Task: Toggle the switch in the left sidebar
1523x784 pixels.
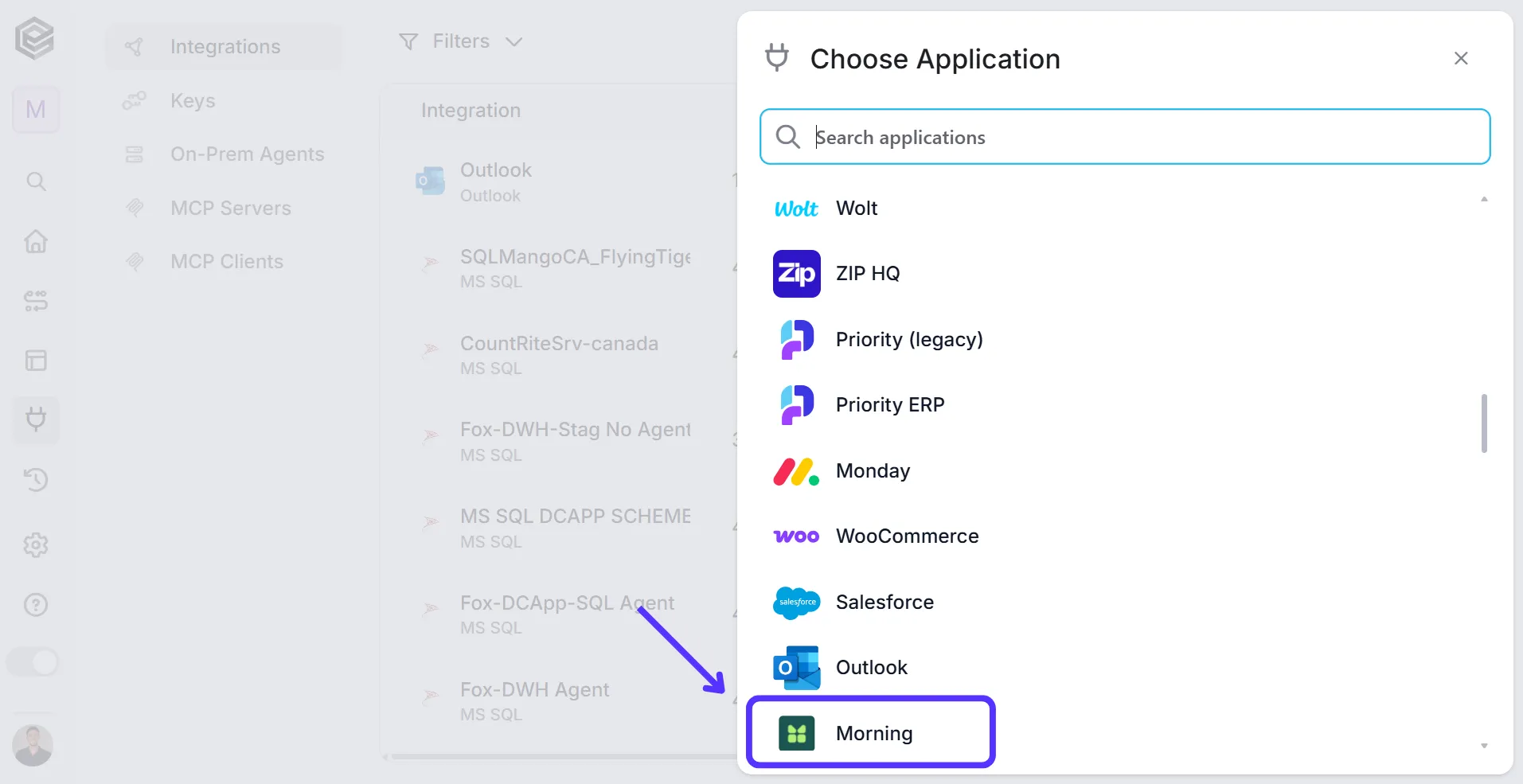Action: (33, 662)
